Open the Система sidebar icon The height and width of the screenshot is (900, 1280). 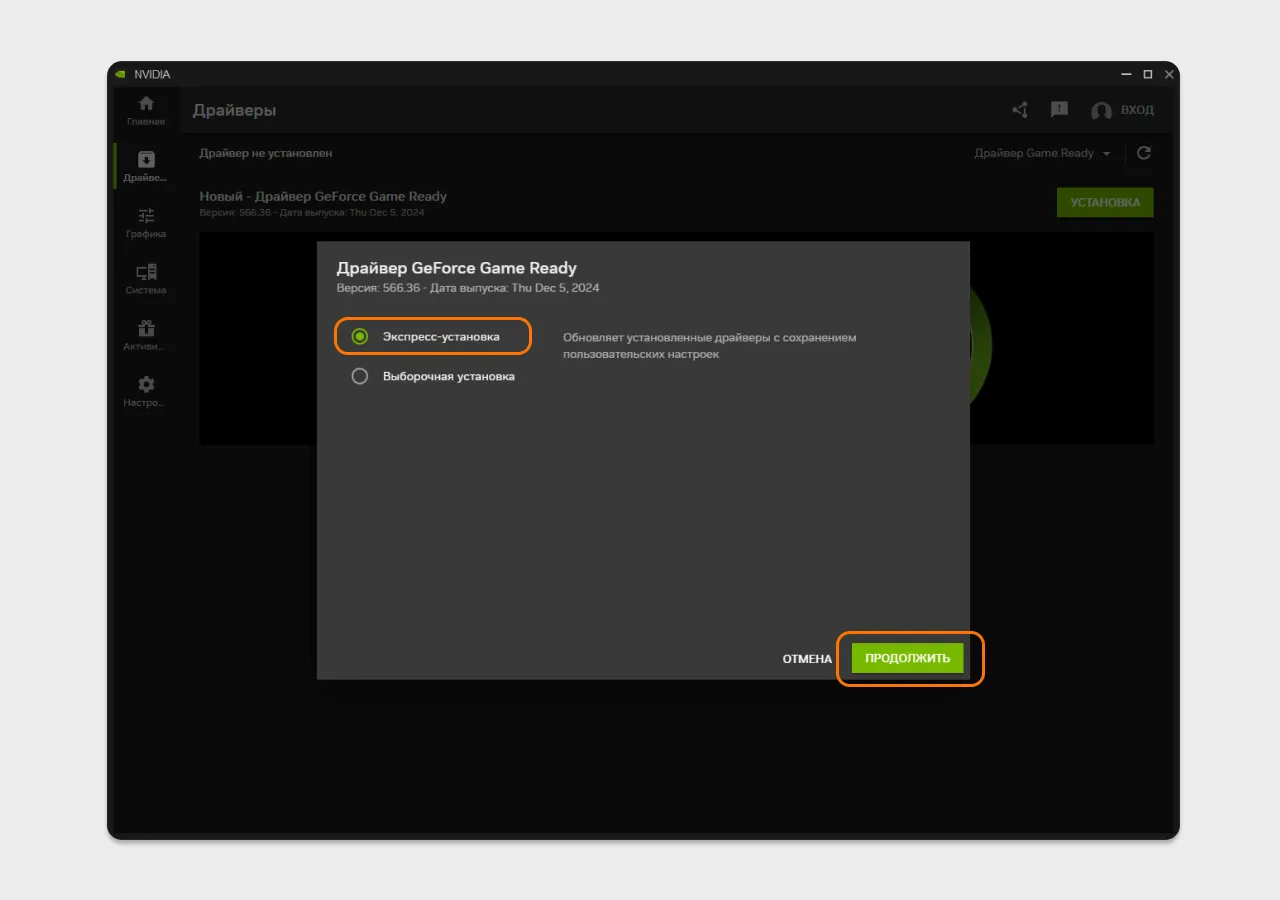pos(146,272)
